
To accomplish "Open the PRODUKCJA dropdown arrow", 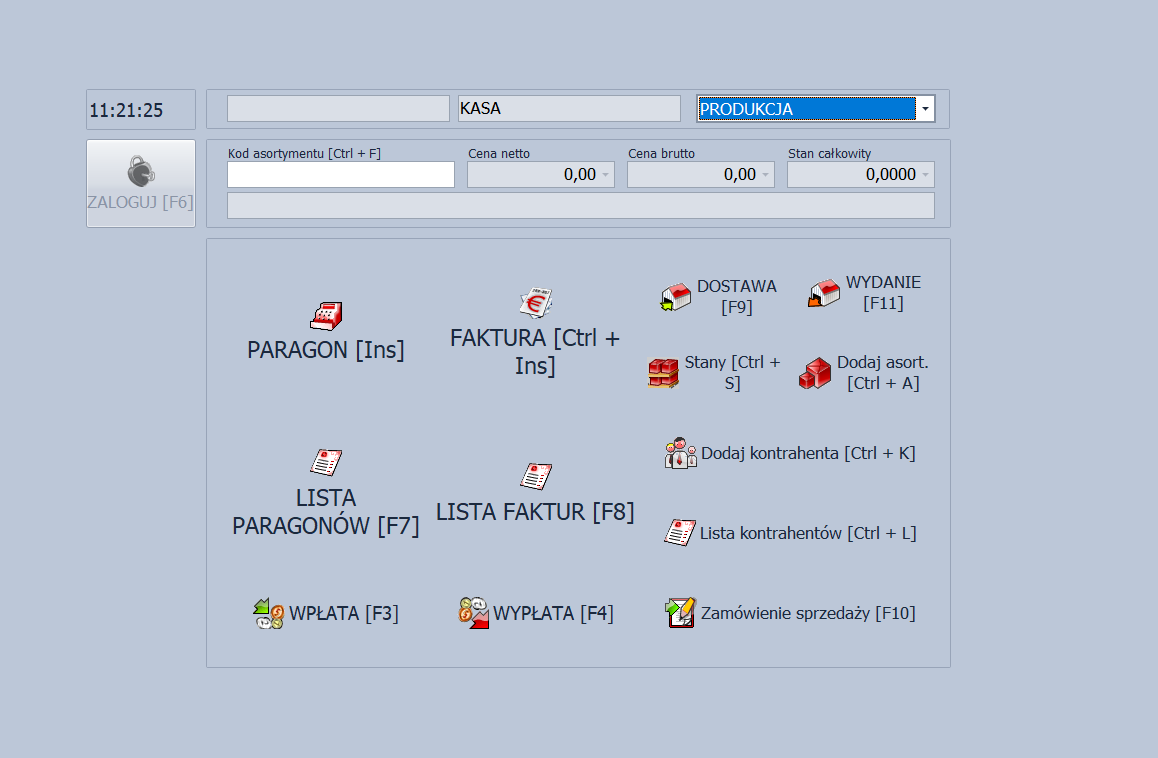I will click(925, 109).
